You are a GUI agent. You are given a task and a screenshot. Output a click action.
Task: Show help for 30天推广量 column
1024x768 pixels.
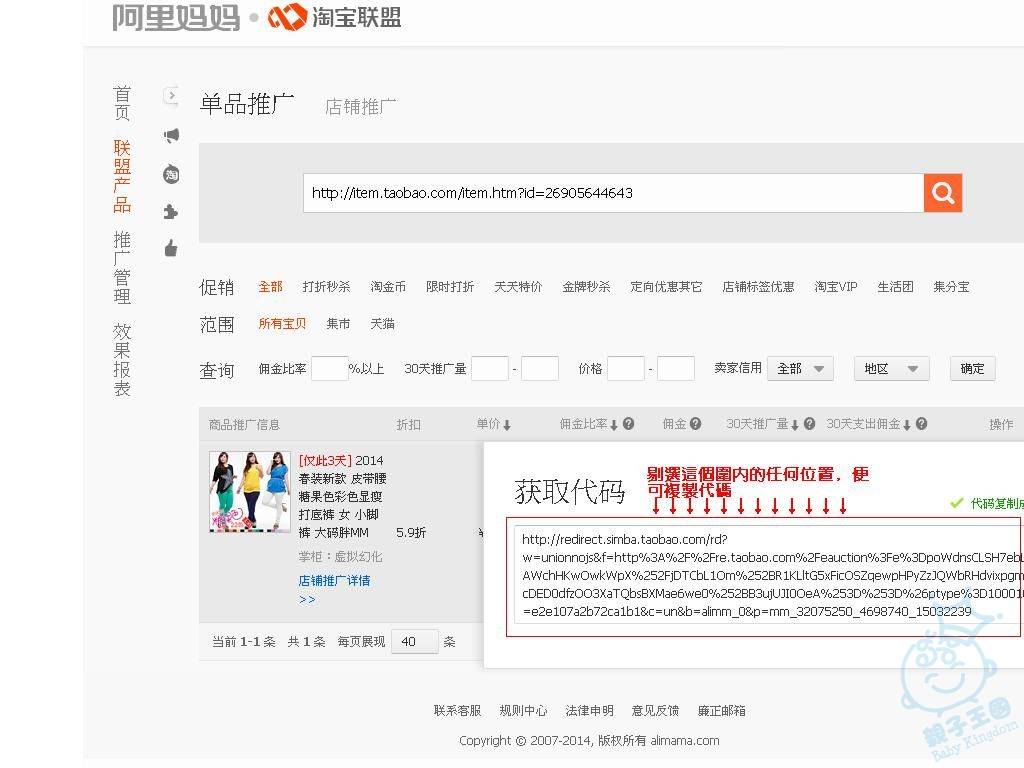[x=809, y=424]
